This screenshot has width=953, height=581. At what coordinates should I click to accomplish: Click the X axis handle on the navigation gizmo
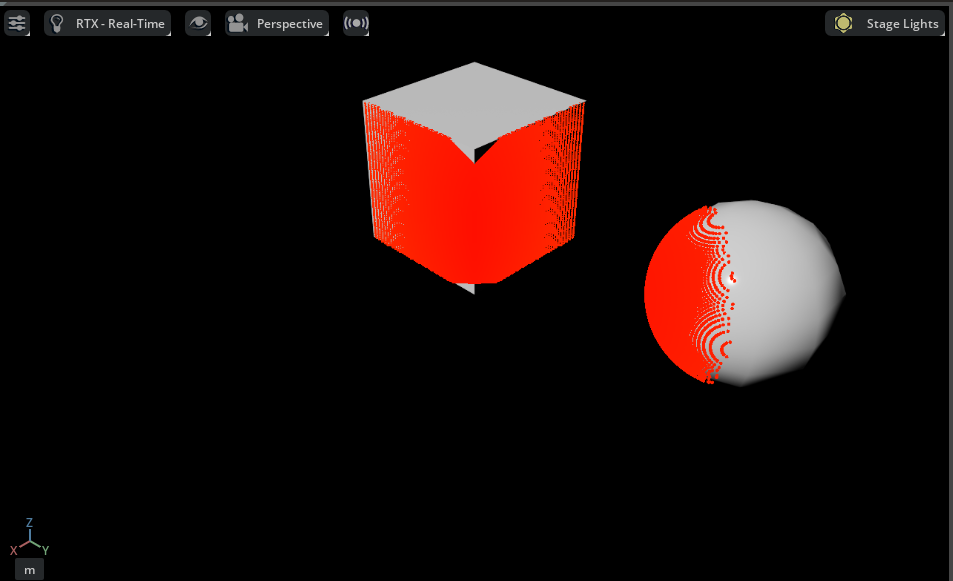(x=12, y=548)
